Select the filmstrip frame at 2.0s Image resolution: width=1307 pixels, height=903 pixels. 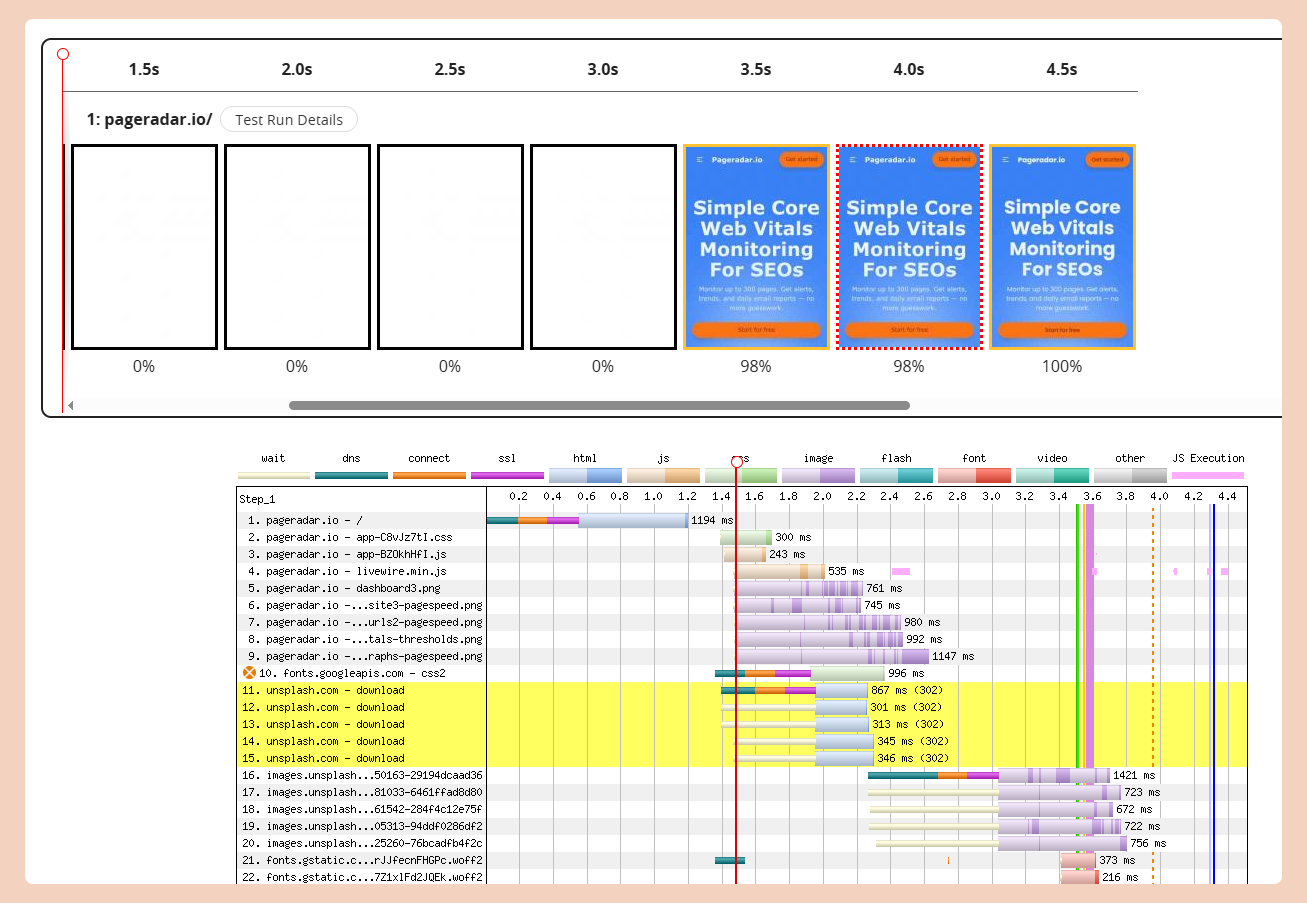coord(297,247)
